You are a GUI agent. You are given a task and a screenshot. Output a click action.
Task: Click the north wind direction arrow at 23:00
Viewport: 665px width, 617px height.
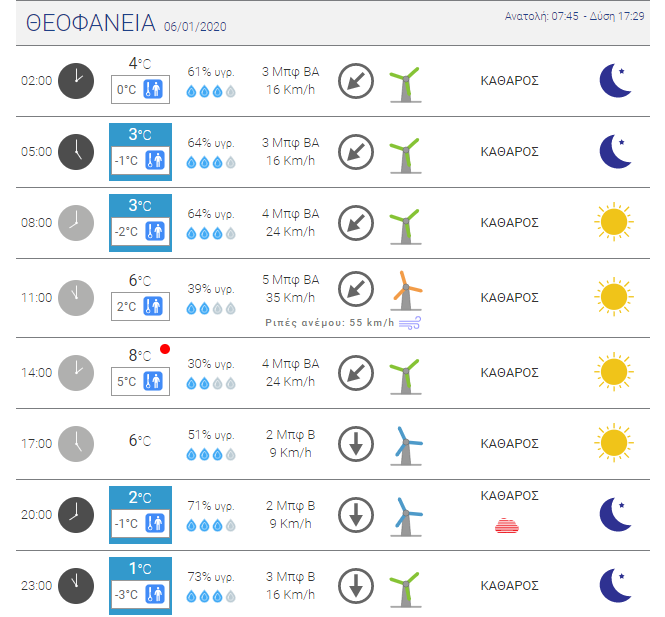tap(356, 586)
